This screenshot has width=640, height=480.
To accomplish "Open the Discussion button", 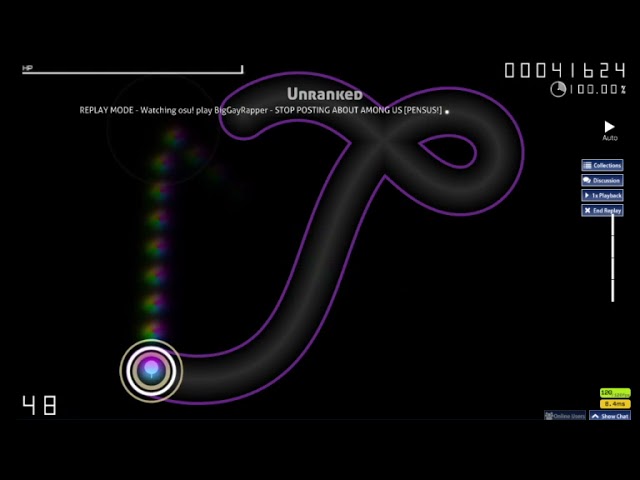I will tap(602, 180).
